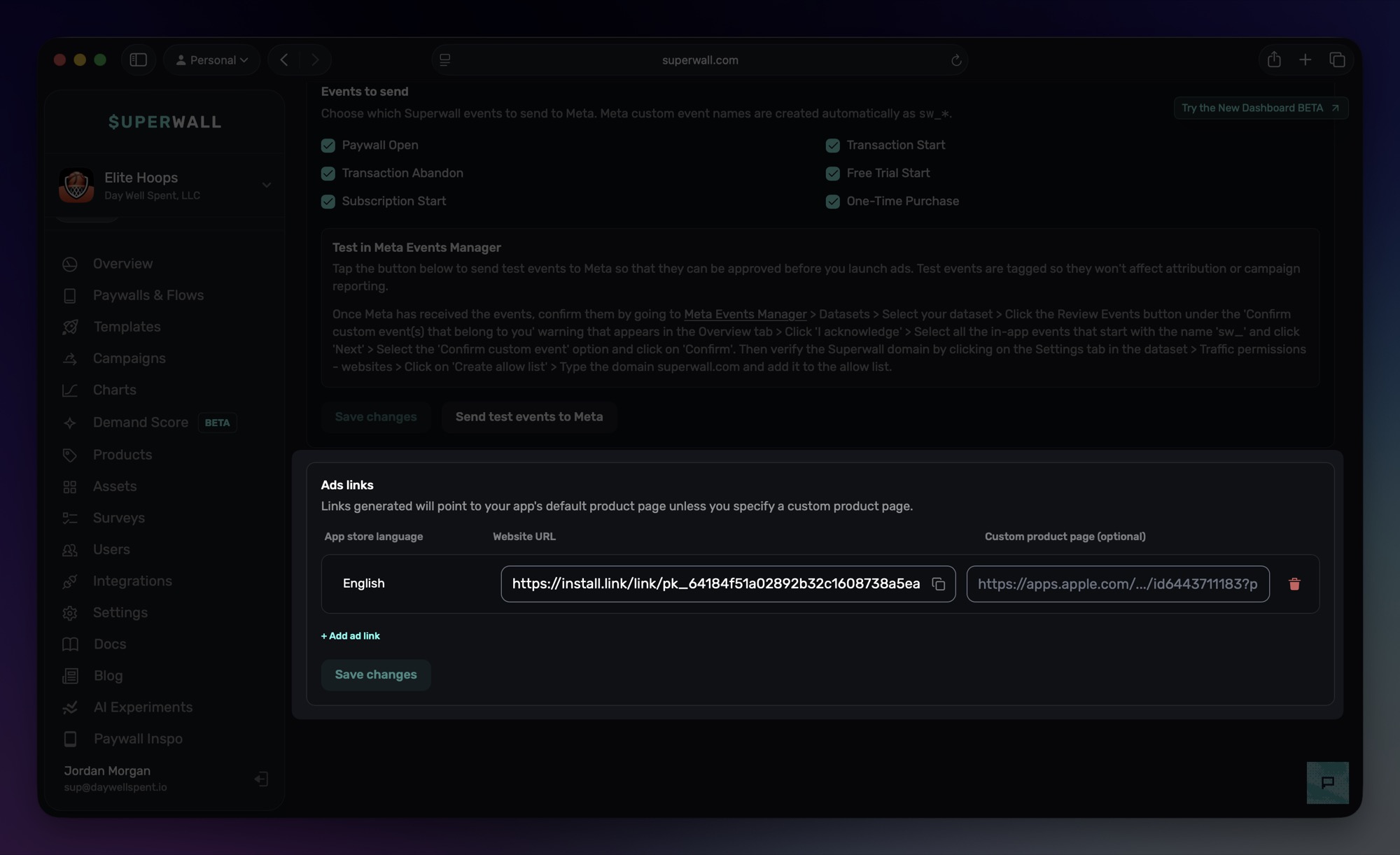1400x855 pixels.
Task: Click the Integrations plug icon
Action: coord(70,581)
